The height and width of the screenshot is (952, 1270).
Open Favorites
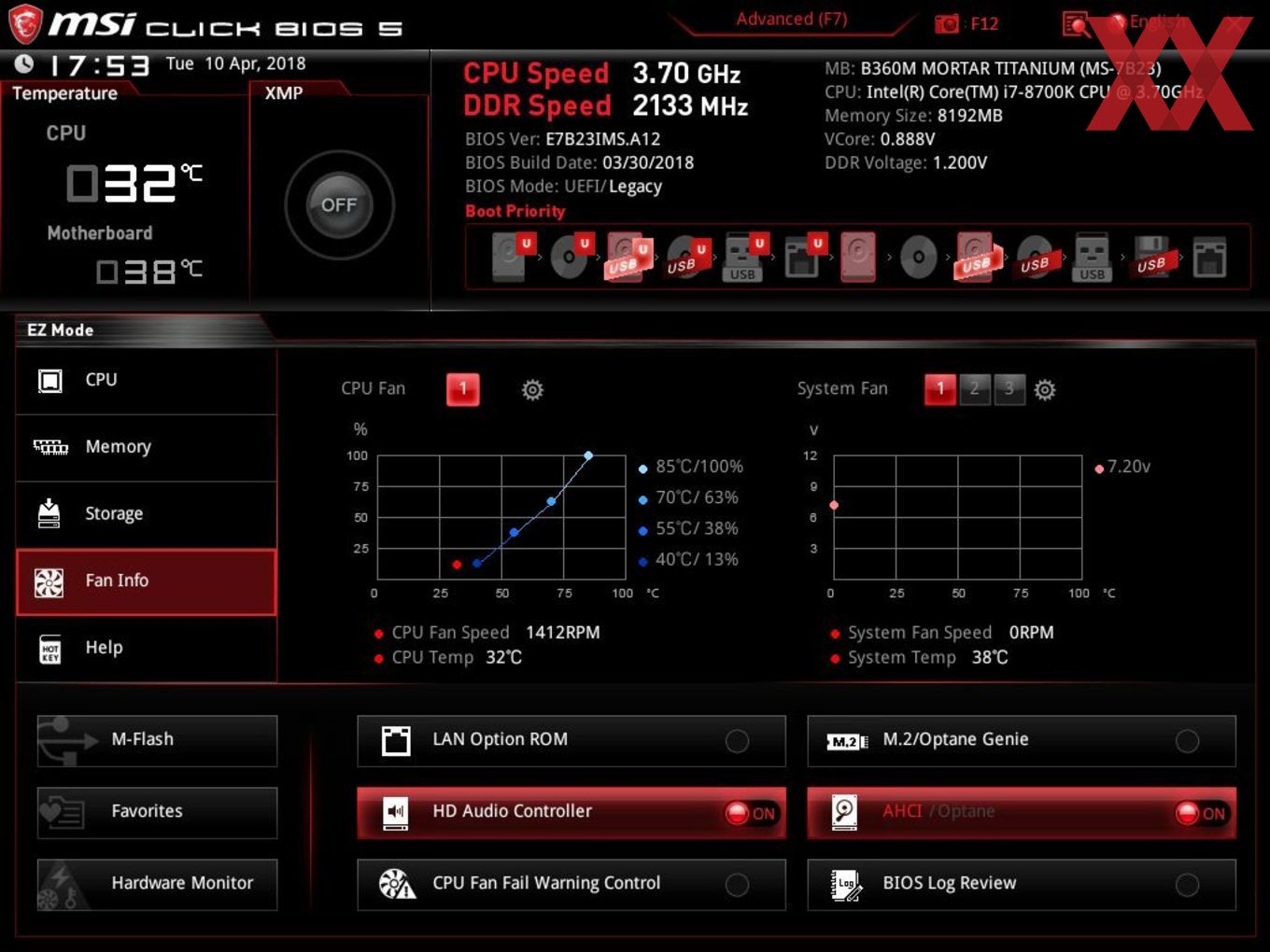tap(157, 812)
